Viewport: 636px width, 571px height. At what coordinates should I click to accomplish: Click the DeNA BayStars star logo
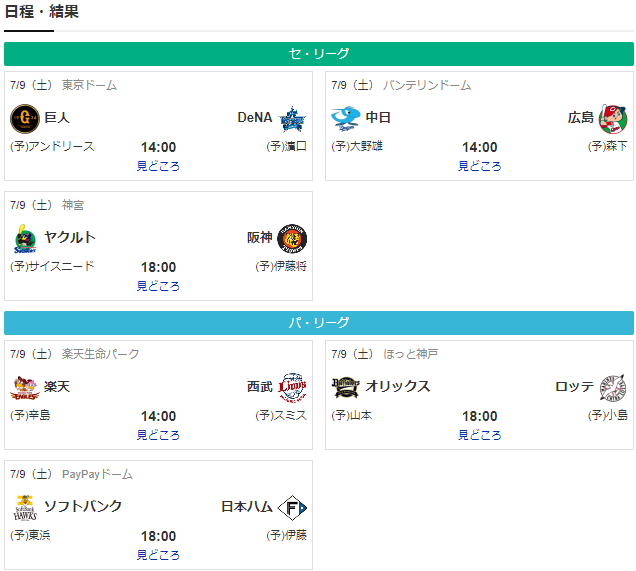point(292,119)
